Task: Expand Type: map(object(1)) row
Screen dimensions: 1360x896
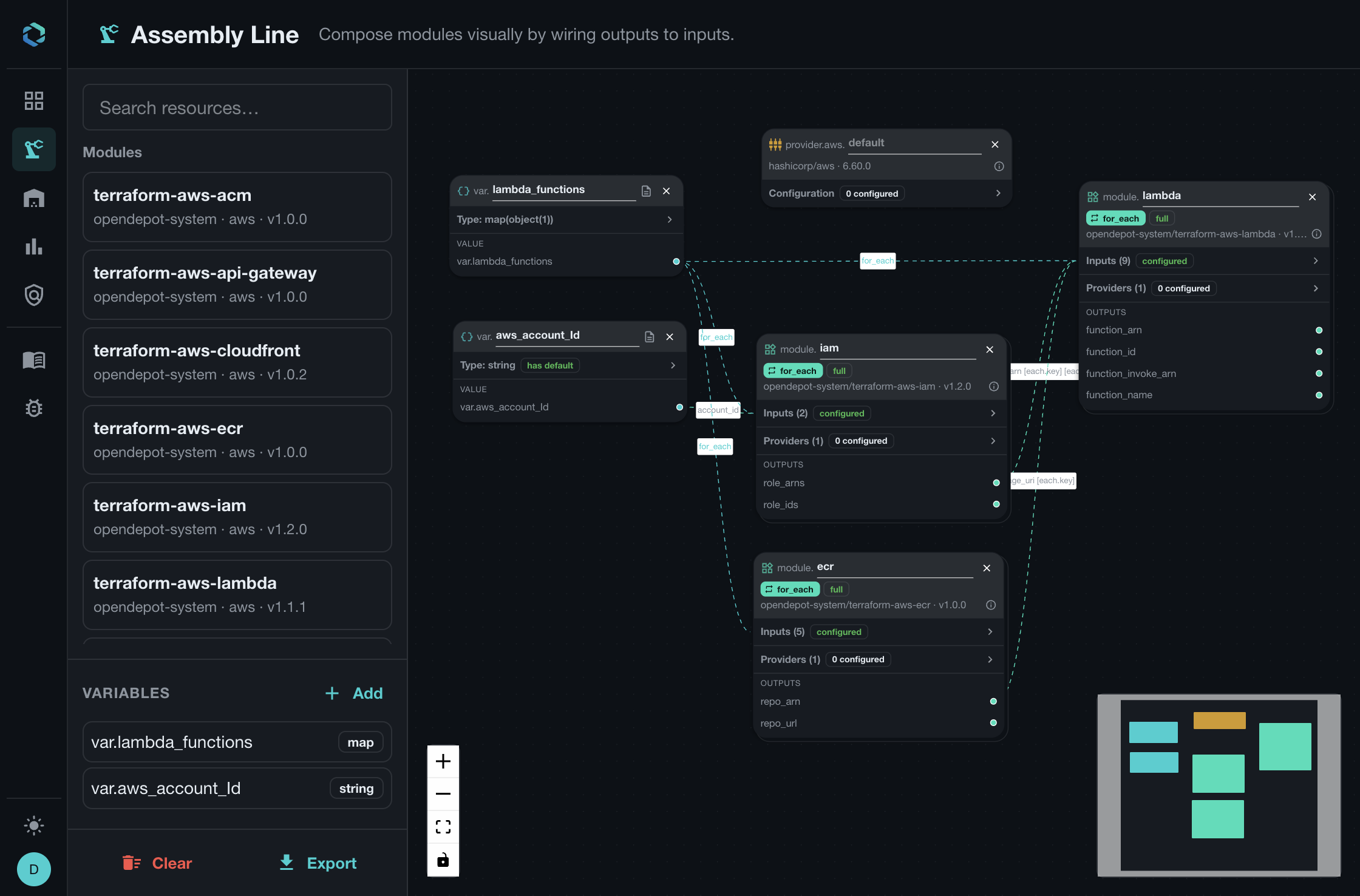Action: 566,219
